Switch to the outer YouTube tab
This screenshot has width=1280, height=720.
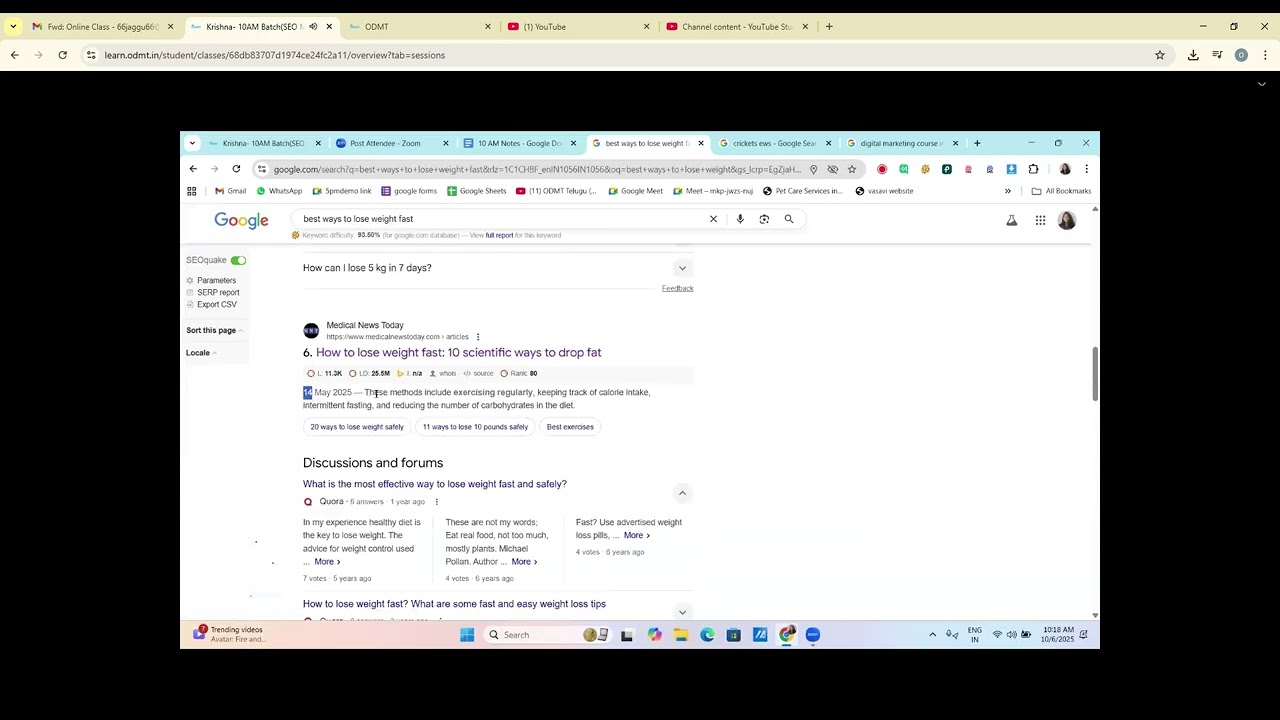(578, 27)
